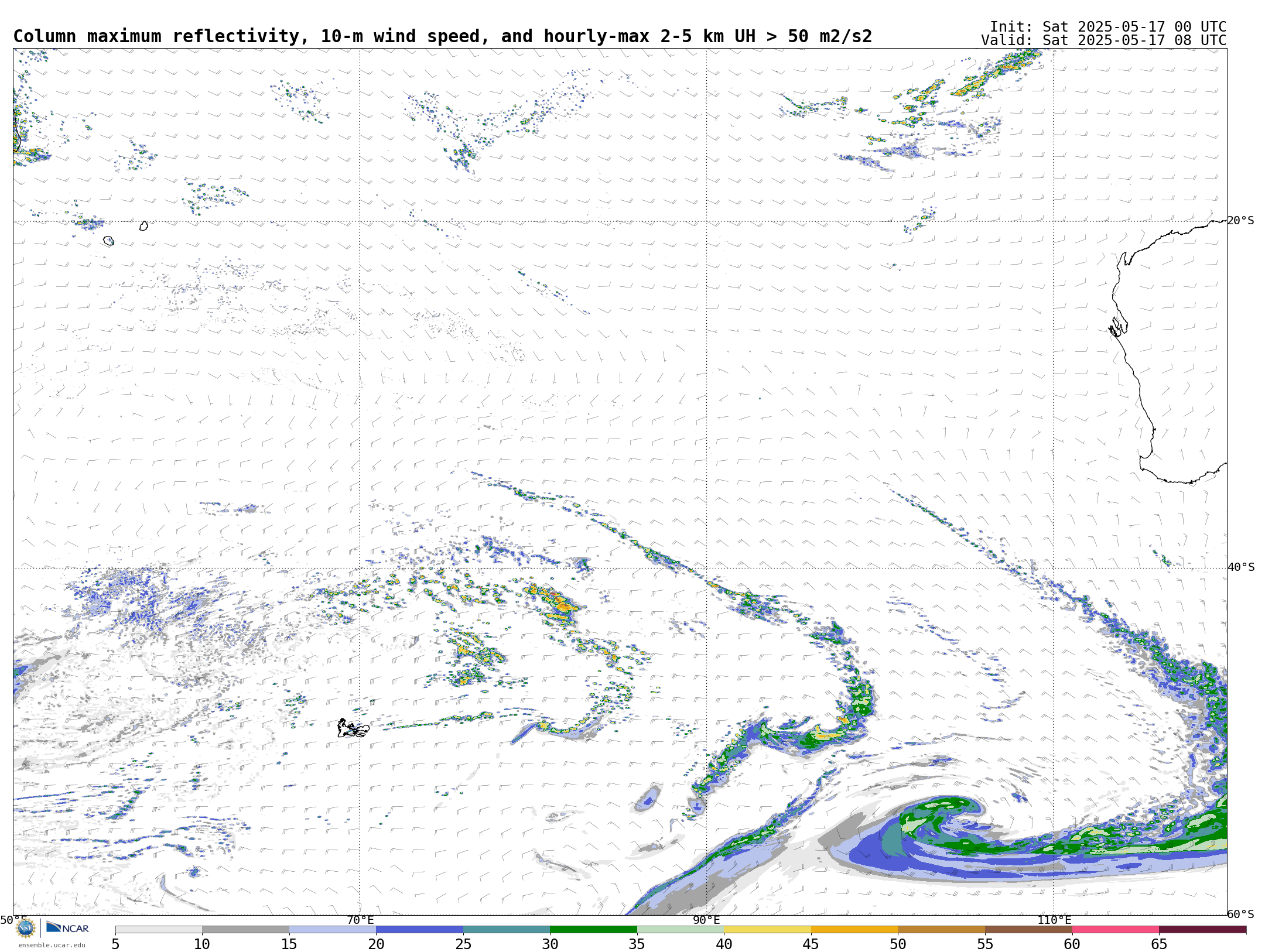
Task: Click the 20°S latitude label
Action: coord(1241,221)
